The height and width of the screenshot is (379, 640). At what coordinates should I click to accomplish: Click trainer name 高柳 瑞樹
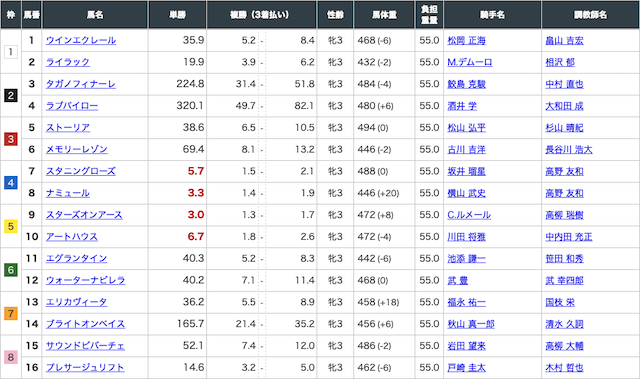coord(564,215)
